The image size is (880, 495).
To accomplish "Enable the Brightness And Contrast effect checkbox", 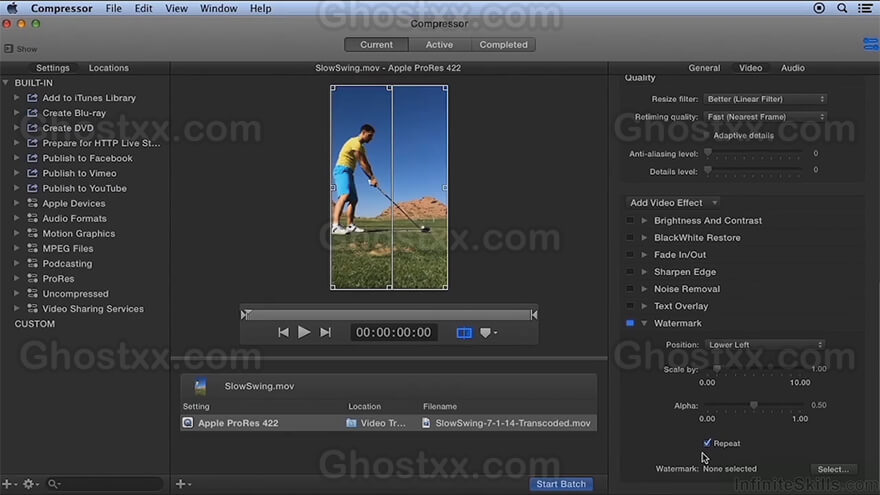I will 630,221.
